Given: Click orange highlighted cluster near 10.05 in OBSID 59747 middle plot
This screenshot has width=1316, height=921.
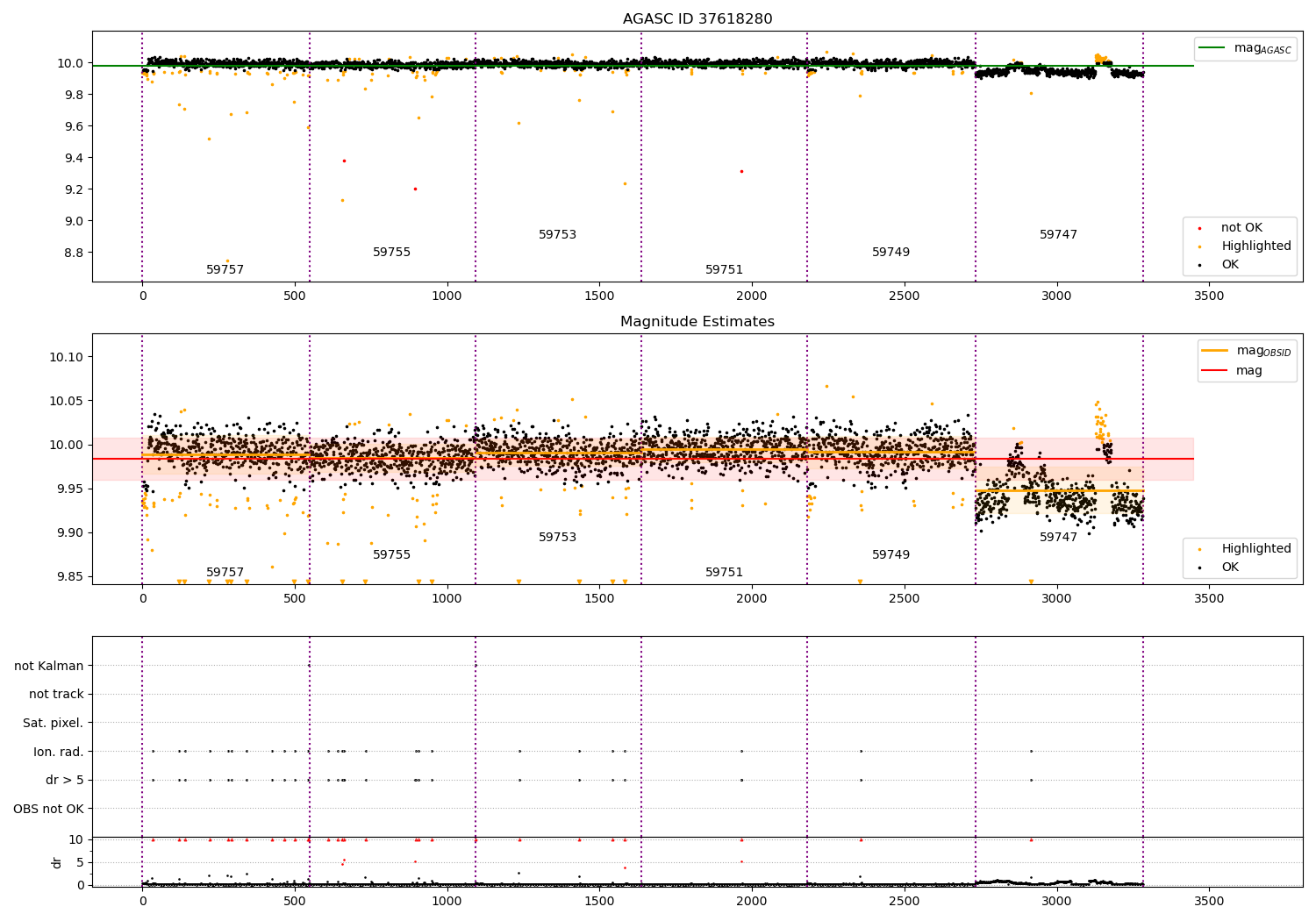Looking at the screenshot, I should point(1100,422).
